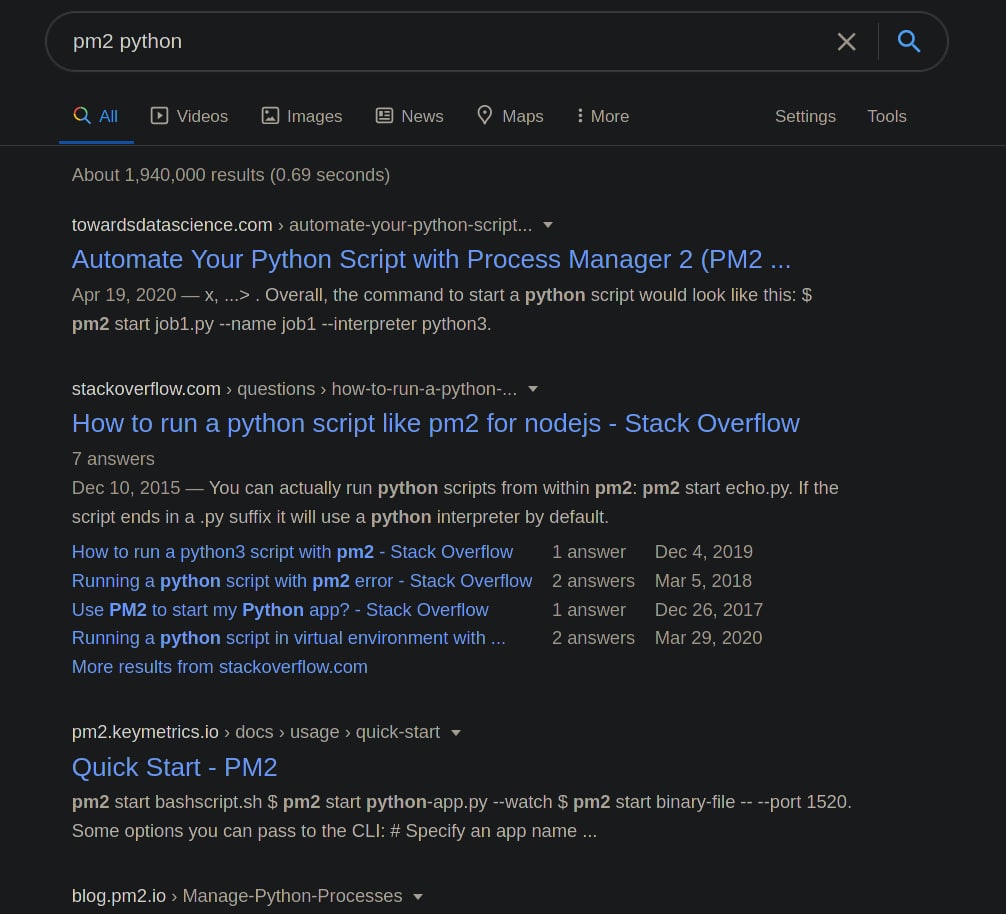Click the Images picture icon
Screen dimensions: 1006x914
(270, 115)
